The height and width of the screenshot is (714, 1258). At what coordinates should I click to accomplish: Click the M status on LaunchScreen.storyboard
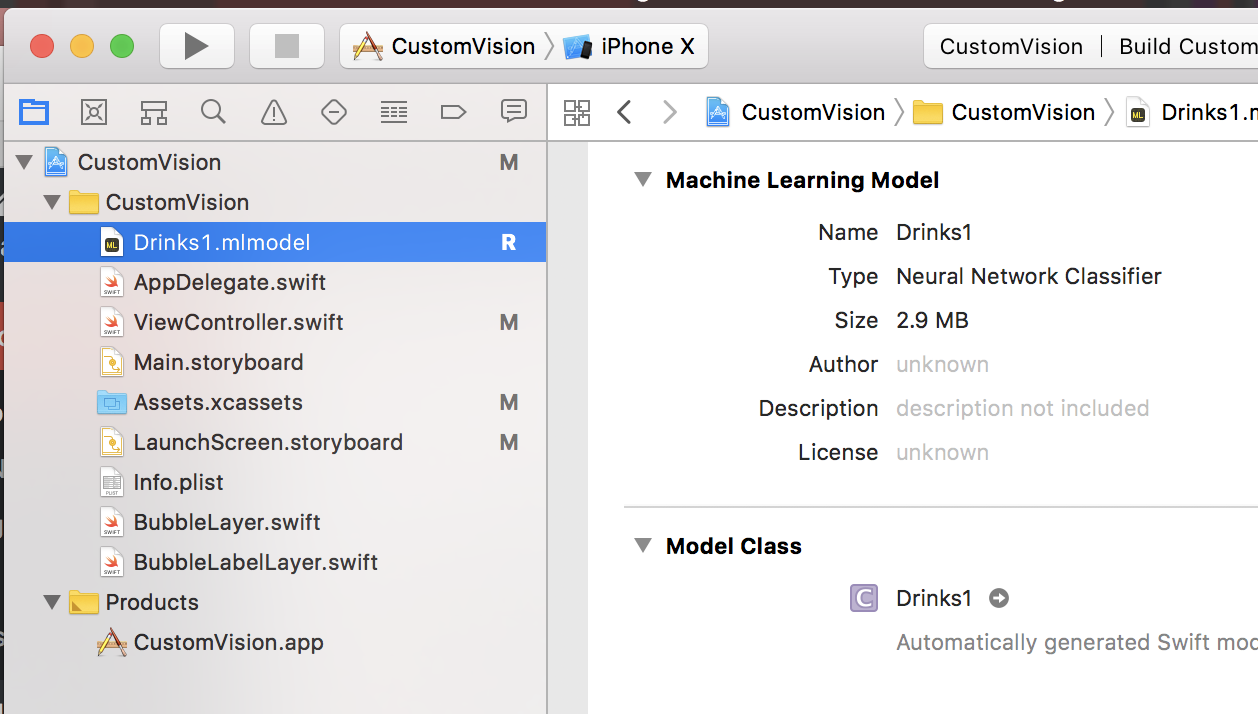(x=508, y=442)
